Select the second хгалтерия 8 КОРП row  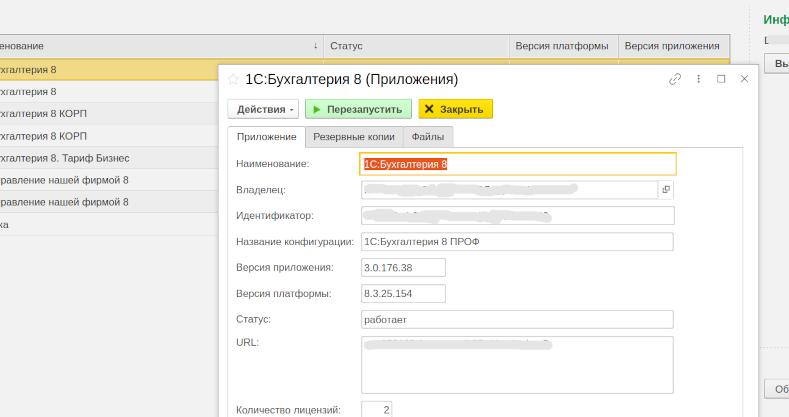point(109,136)
